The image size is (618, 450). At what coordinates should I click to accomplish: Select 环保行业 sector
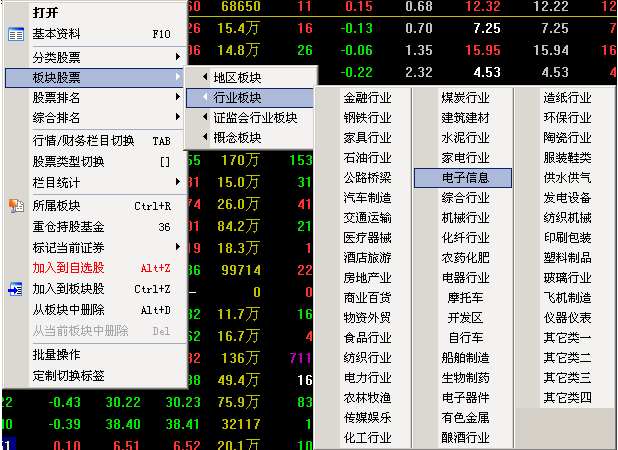[x=568, y=118]
